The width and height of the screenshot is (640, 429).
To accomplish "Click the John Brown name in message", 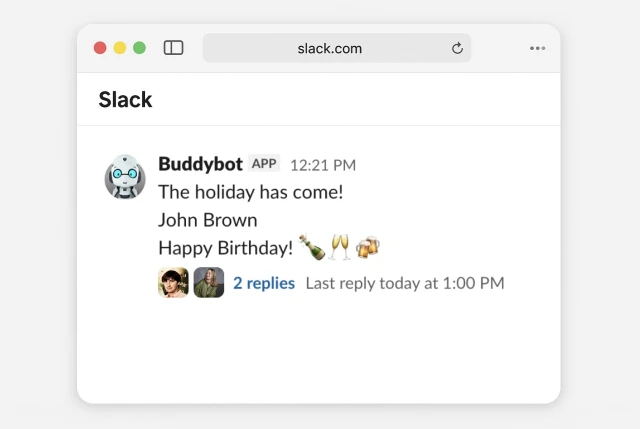I will coord(208,220).
